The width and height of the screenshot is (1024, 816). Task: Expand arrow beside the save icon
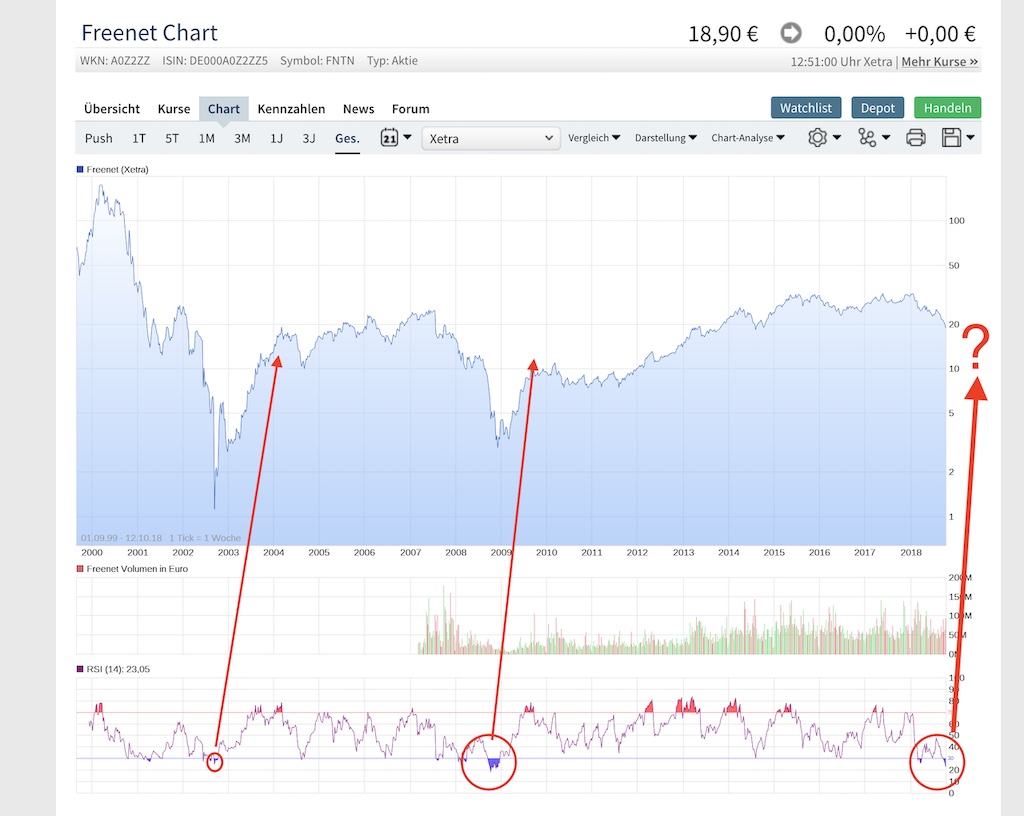pos(970,138)
